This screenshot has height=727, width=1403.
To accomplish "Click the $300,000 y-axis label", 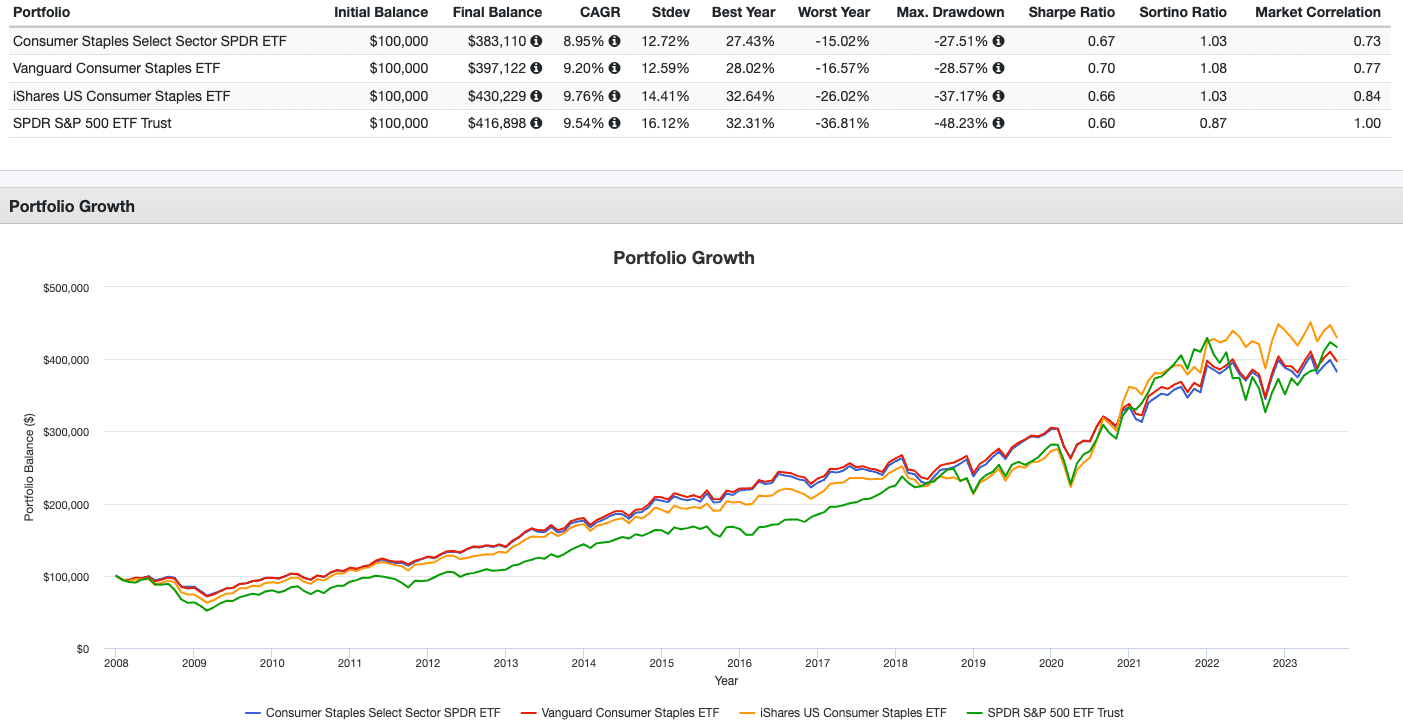I will point(65,432).
